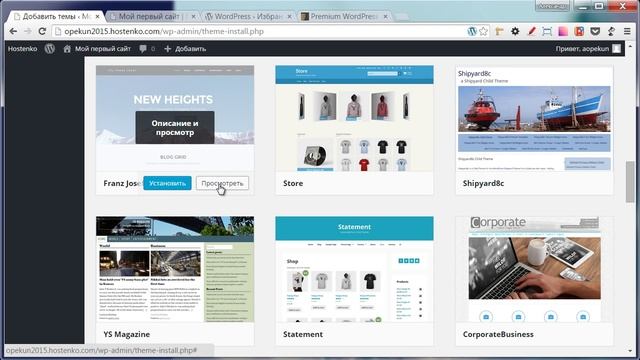Close the Premium WordPress tab
Viewport: 640px width, 360px height.
click(385, 17)
